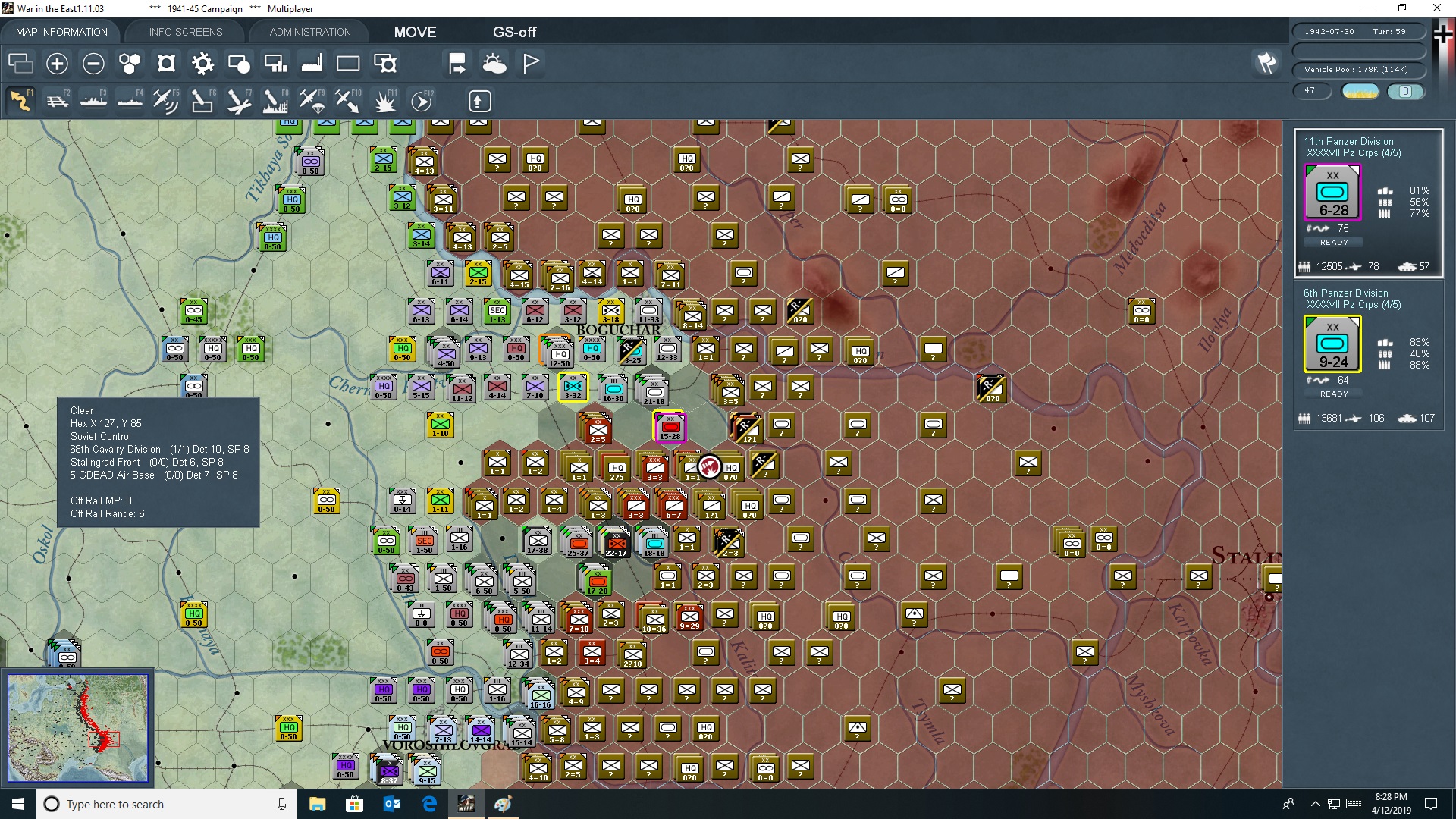
Task: Click the minimap overview thumbnail
Action: pyautogui.click(x=77, y=728)
